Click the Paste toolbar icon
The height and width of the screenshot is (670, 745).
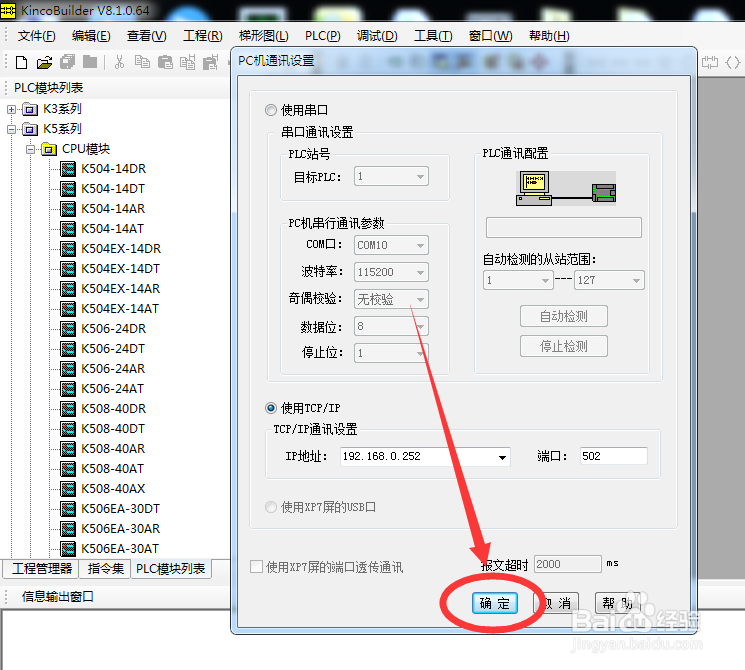pos(165,62)
